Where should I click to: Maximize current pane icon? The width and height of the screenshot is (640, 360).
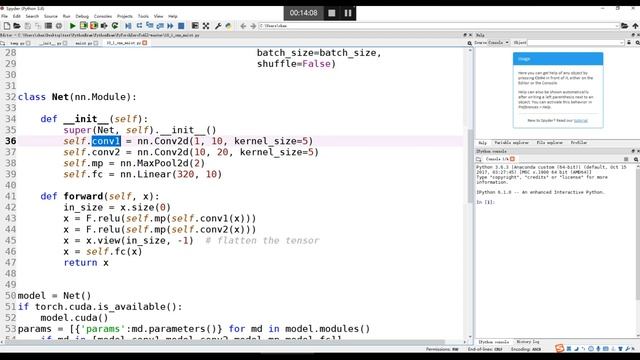coord(195,26)
